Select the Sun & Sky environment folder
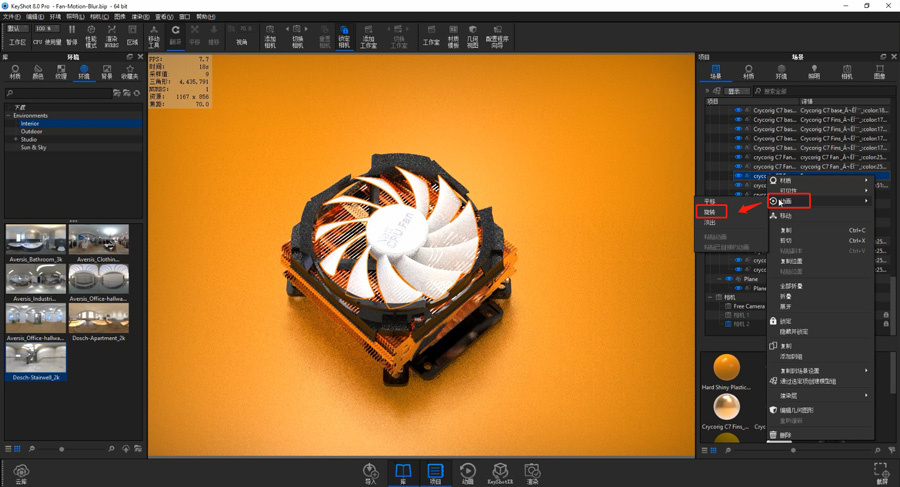 pyautogui.click(x=33, y=148)
